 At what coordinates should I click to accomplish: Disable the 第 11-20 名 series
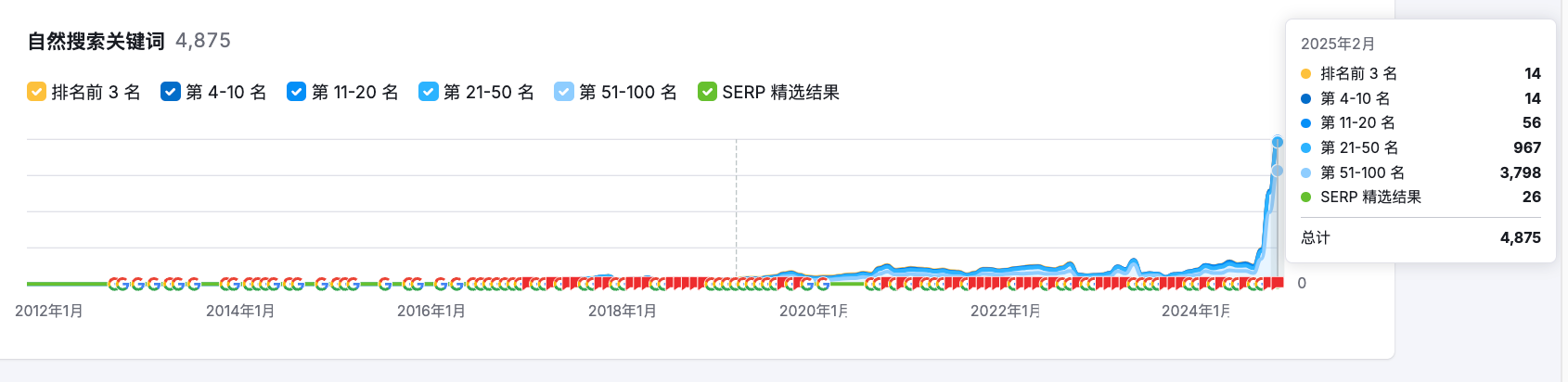click(x=297, y=92)
